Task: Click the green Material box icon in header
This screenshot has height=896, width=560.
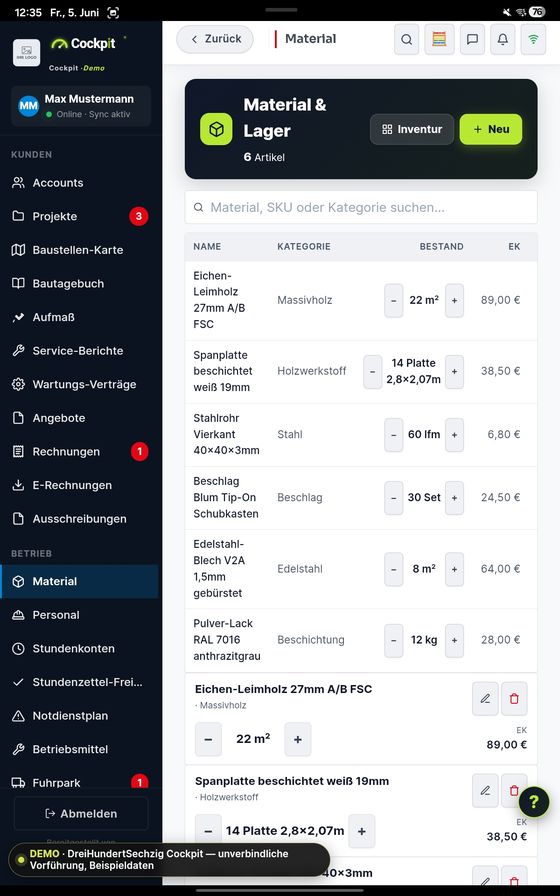Action: click(216, 129)
